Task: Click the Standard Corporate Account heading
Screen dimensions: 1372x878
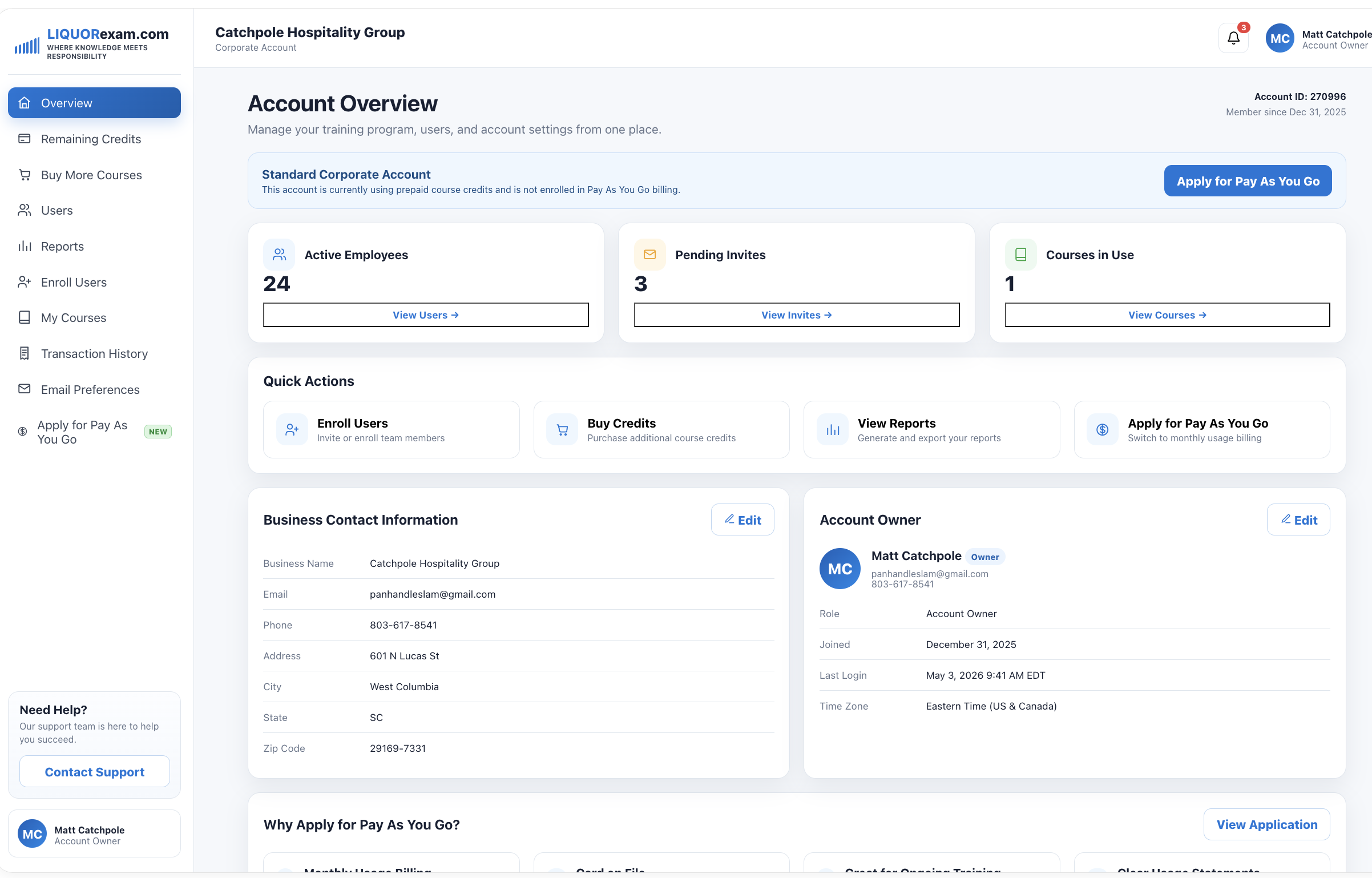Action: pyautogui.click(x=346, y=174)
